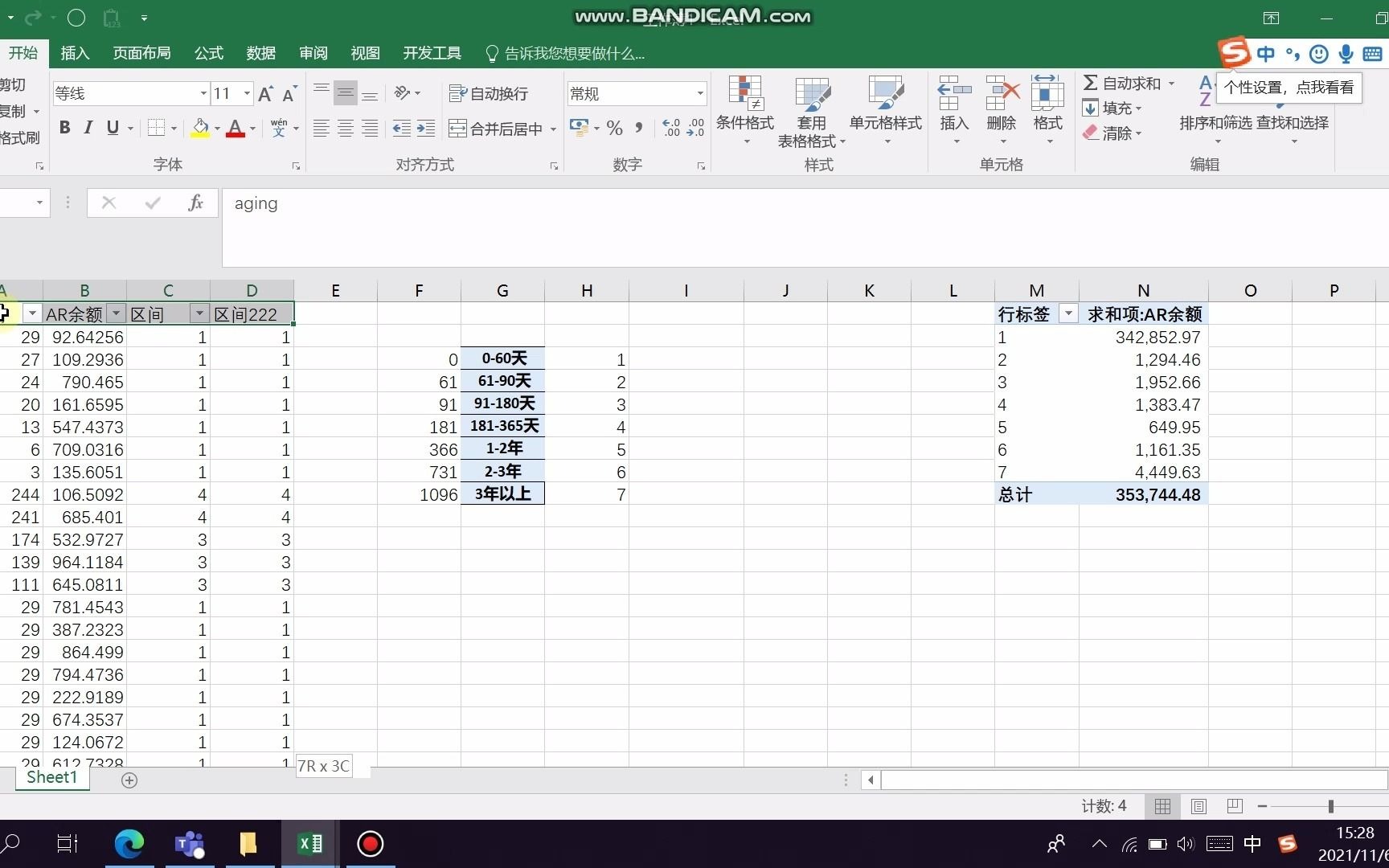The width and height of the screenshot is (1389, 868).
Task: Switch to the 审阅 ribbon tab
Action: [x=313, y=53]
